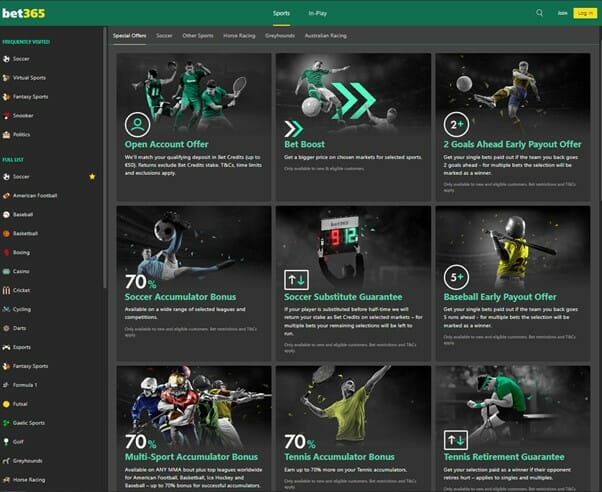Select the Horse Racing tab
602x492 pixels.
(239, 36)
